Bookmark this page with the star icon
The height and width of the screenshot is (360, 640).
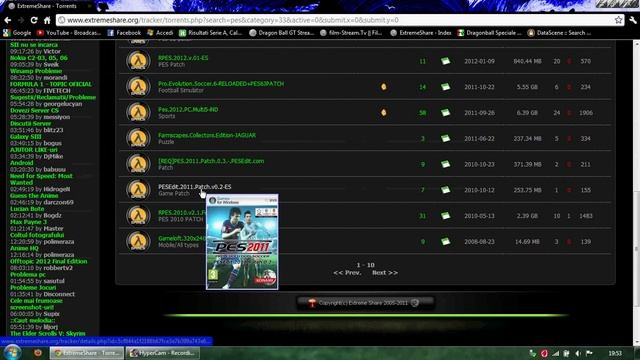click(618, 20)
